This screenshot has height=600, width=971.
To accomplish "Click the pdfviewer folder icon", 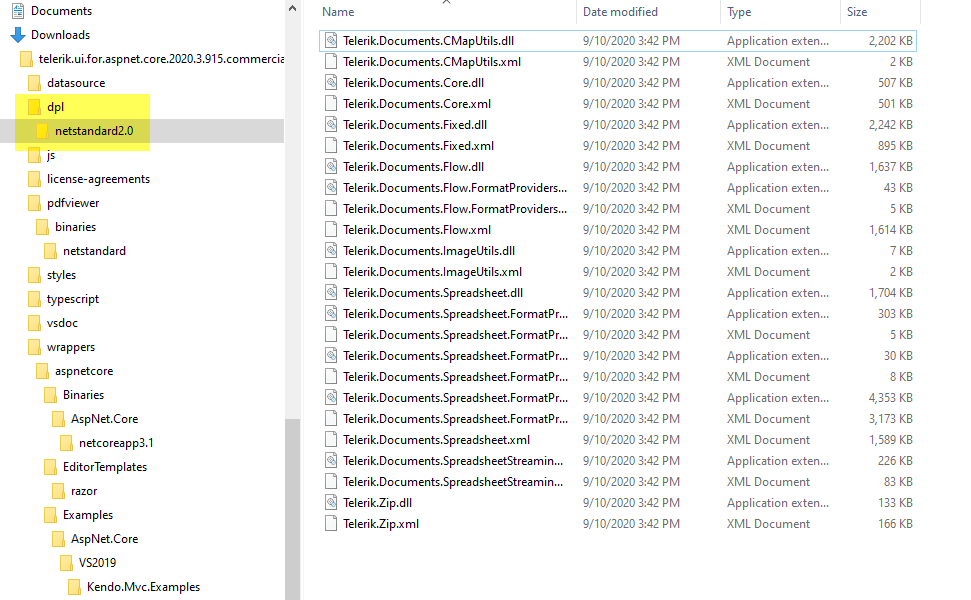I will 35,203.
